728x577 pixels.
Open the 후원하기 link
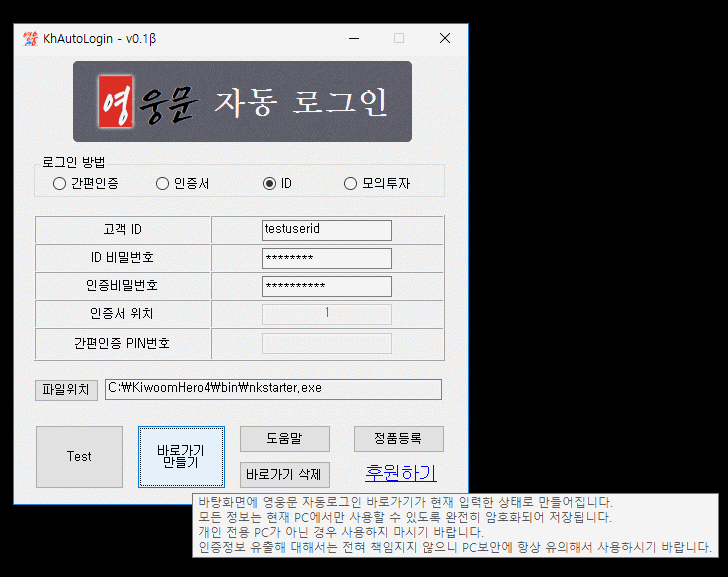pyautogui.click(x=400, y=473)
